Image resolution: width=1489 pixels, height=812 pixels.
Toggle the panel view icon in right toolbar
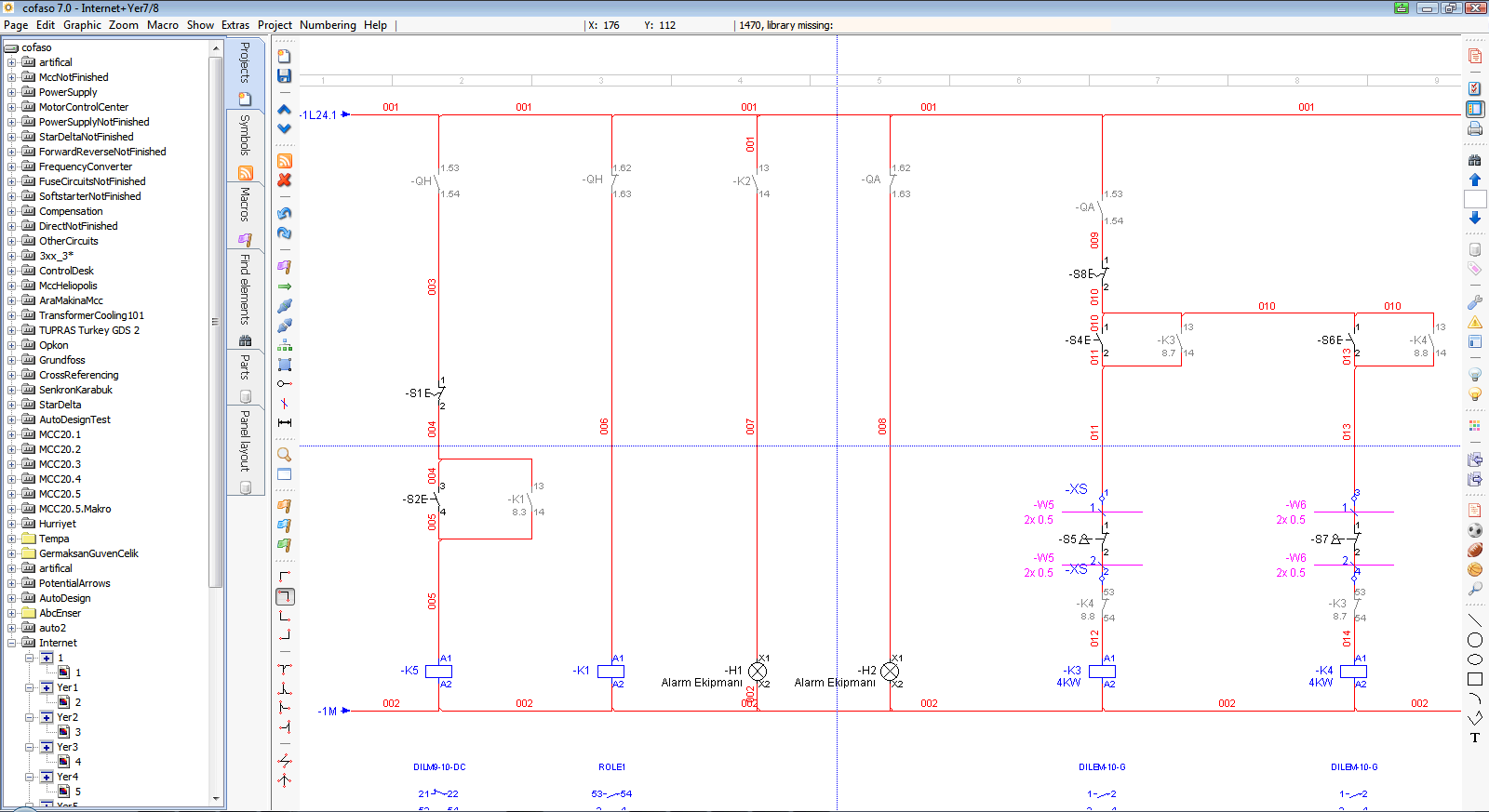pyautogui.click(x=1474, y=109)
